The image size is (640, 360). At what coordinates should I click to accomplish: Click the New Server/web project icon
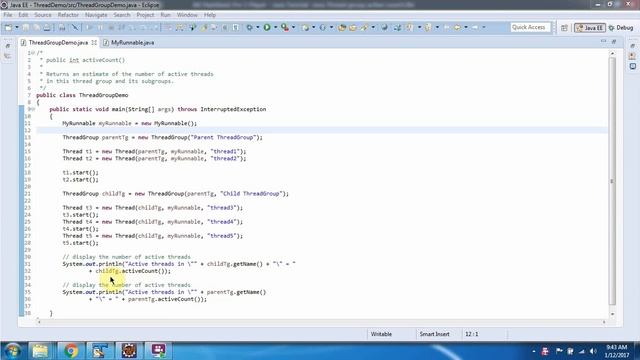(305, 27)
